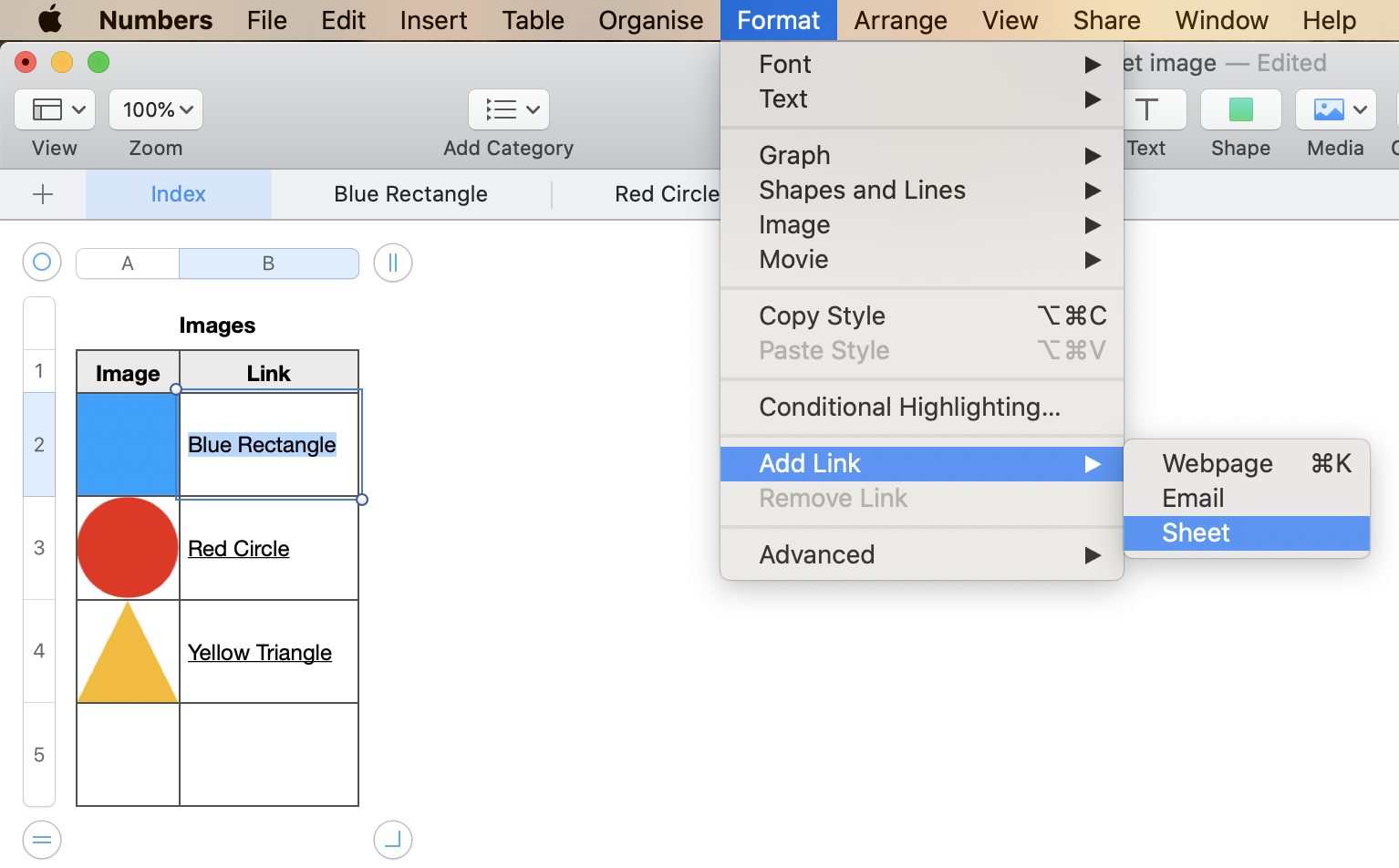Image resolution: width=1399 pixels, height=868 pixels.
Task: Select the blue rectangle image cell
Action: (x=128, y=445)
